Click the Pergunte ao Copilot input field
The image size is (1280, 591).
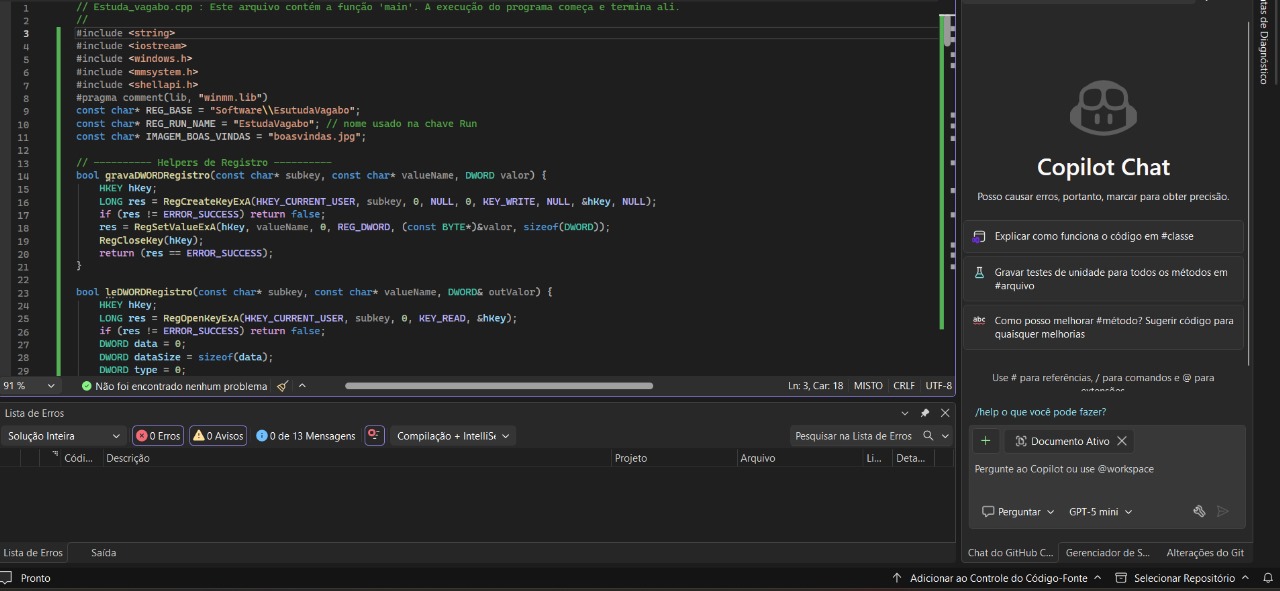(x=1100, y=469)
